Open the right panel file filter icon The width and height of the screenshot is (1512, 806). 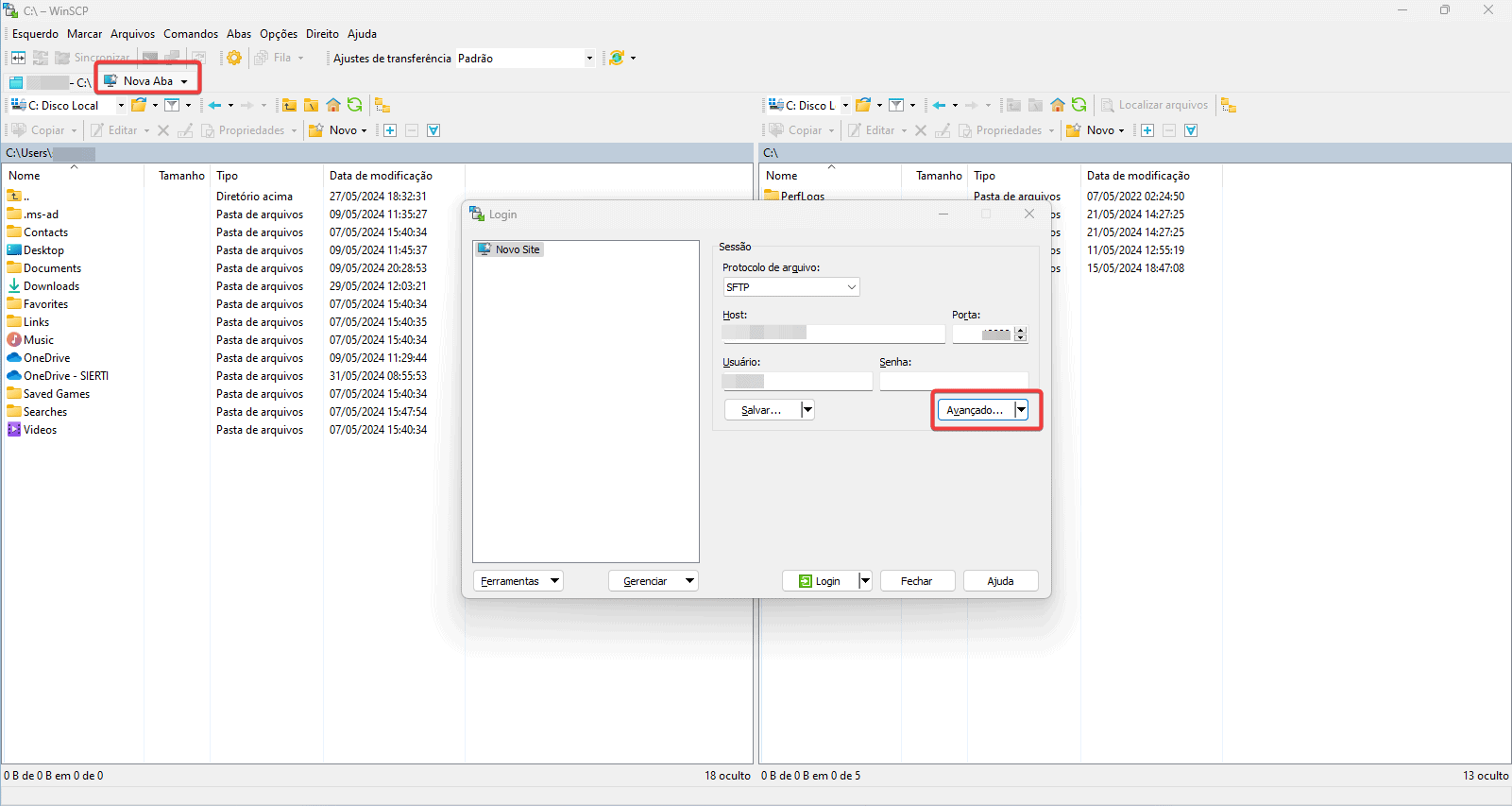896,105
